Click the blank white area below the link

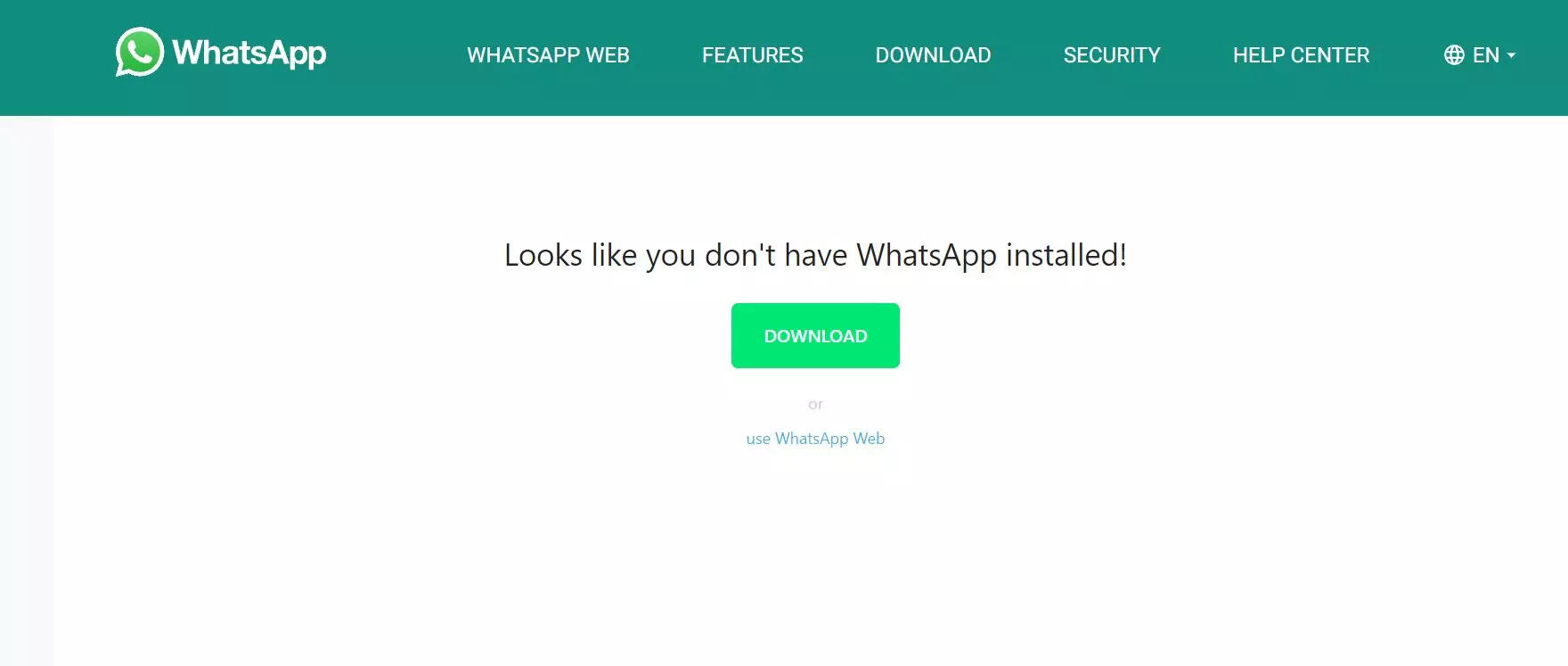click(815, 562)
